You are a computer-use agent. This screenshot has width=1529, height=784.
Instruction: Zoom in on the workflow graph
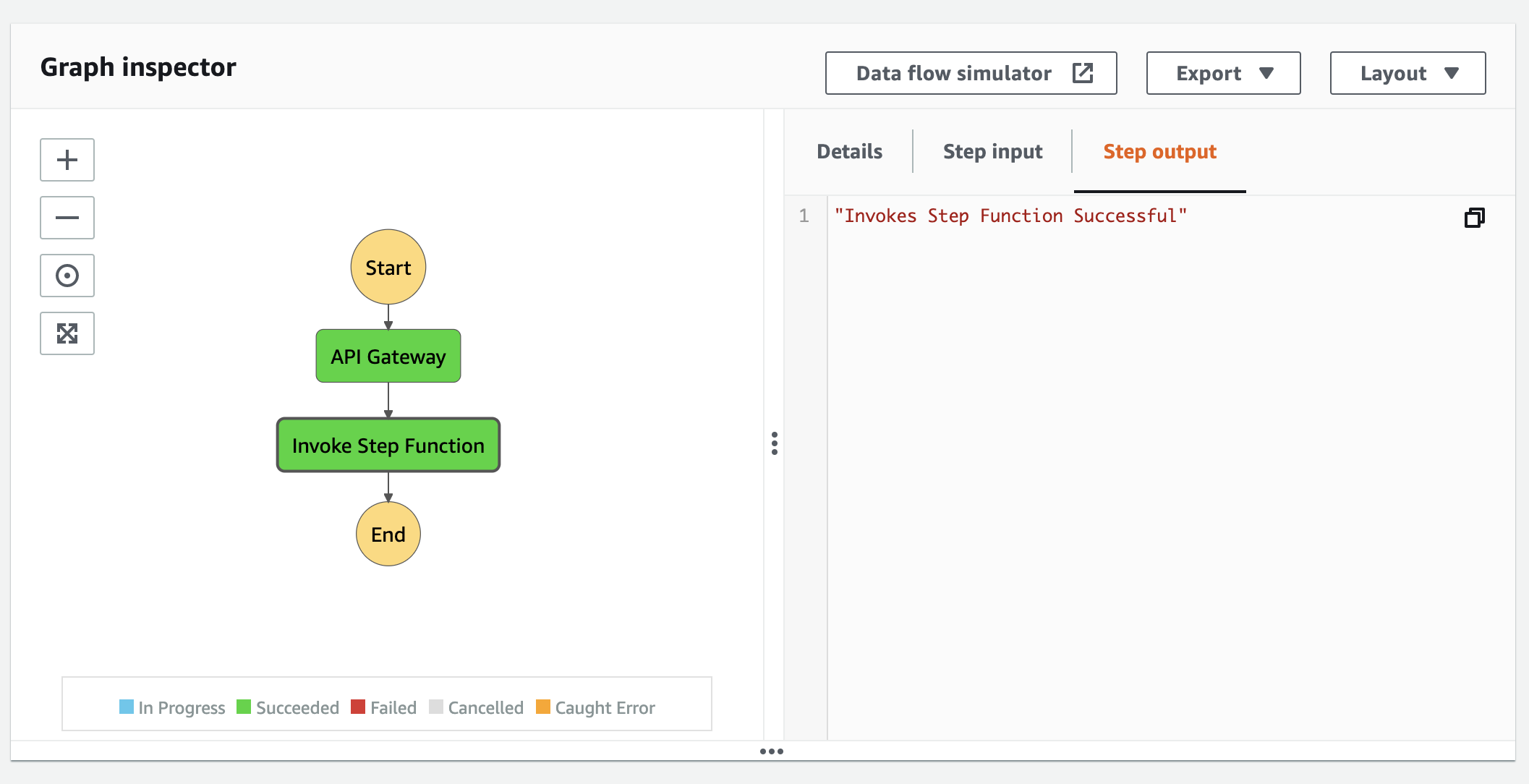67,160
